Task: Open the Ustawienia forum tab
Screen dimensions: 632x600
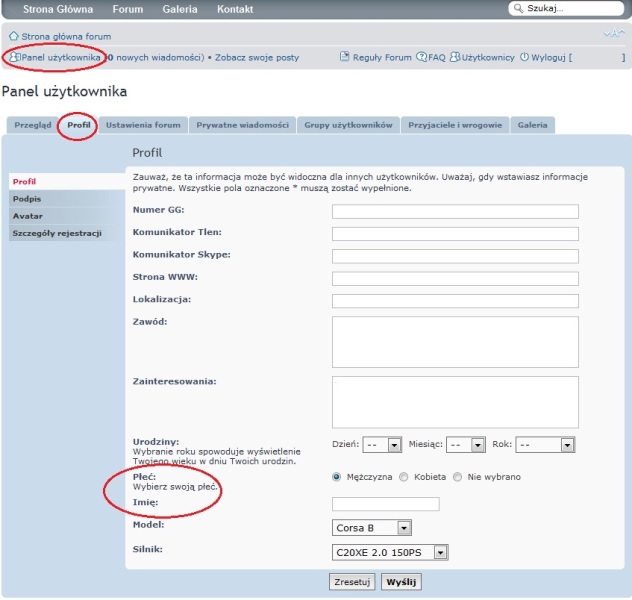Action: (x=143, y=125)
